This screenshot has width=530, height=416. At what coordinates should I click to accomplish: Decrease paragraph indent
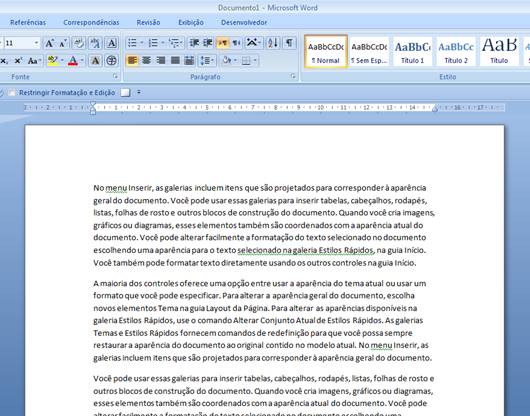(x=194, y=43)
